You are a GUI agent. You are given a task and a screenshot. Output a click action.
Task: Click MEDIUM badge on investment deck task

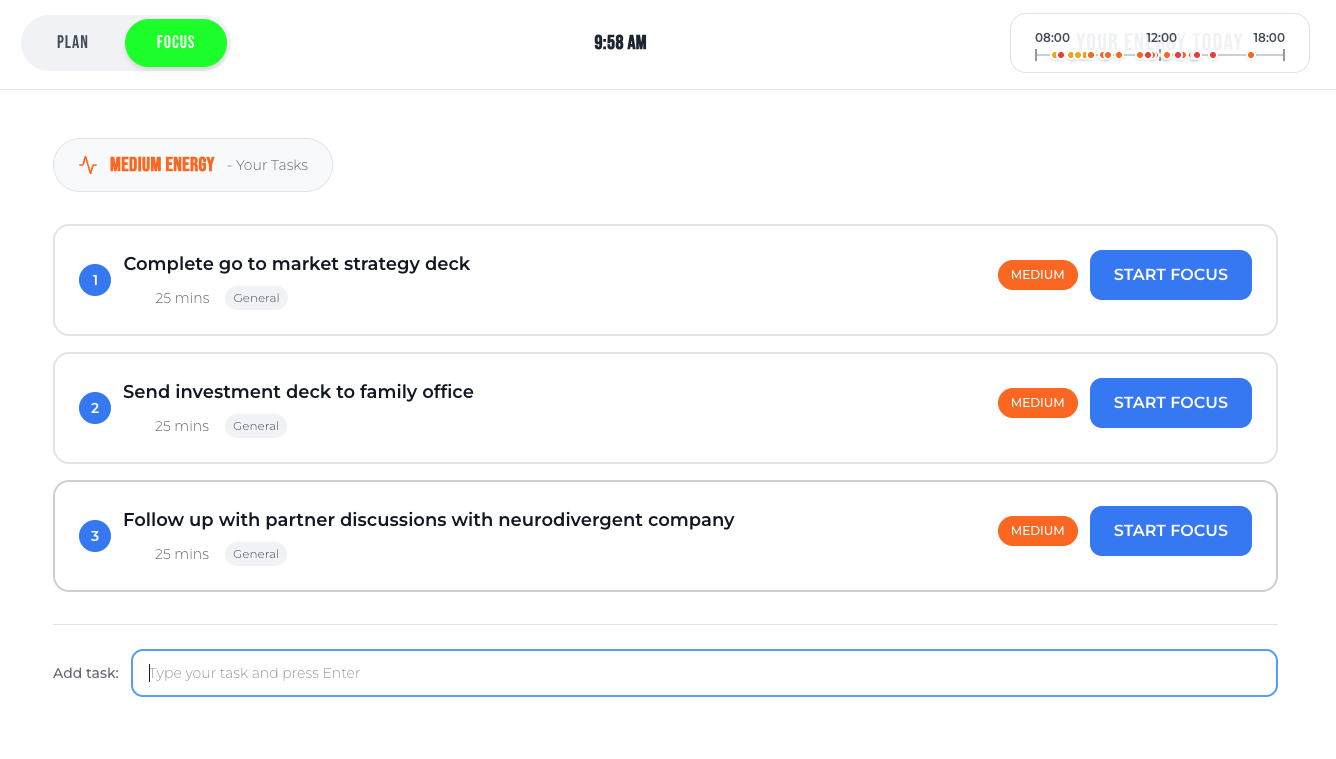(x=1037, y=403)
